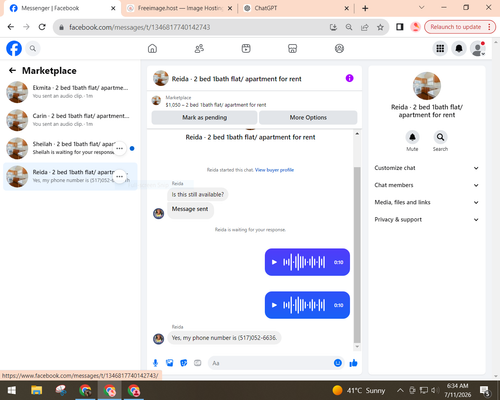Search within the Reida conversation
Screen dimensions: 500x400
click(440, 137)
